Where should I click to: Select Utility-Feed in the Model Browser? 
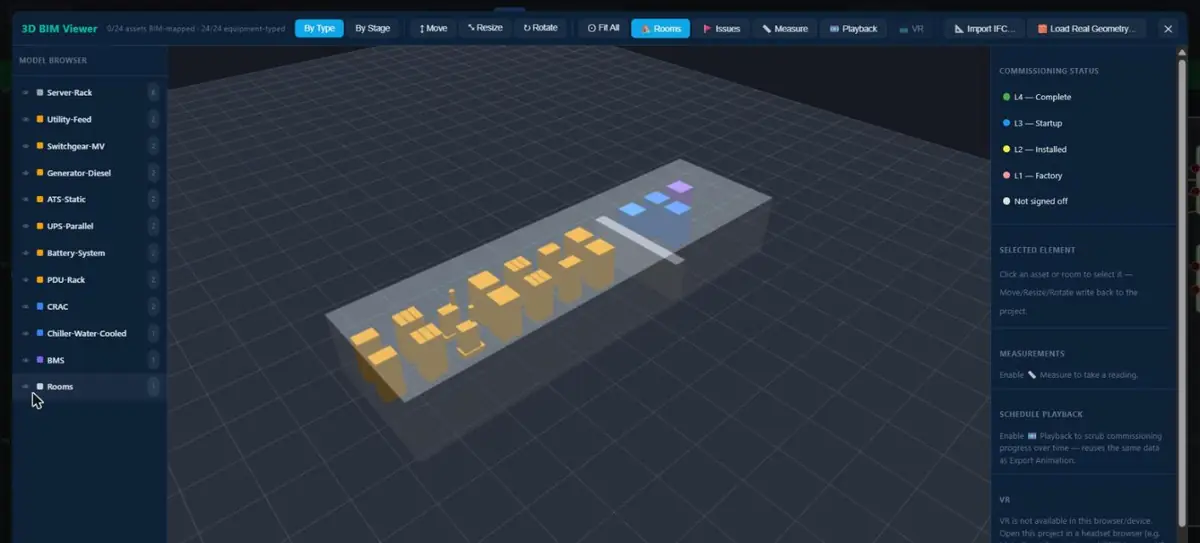[69, 119]
